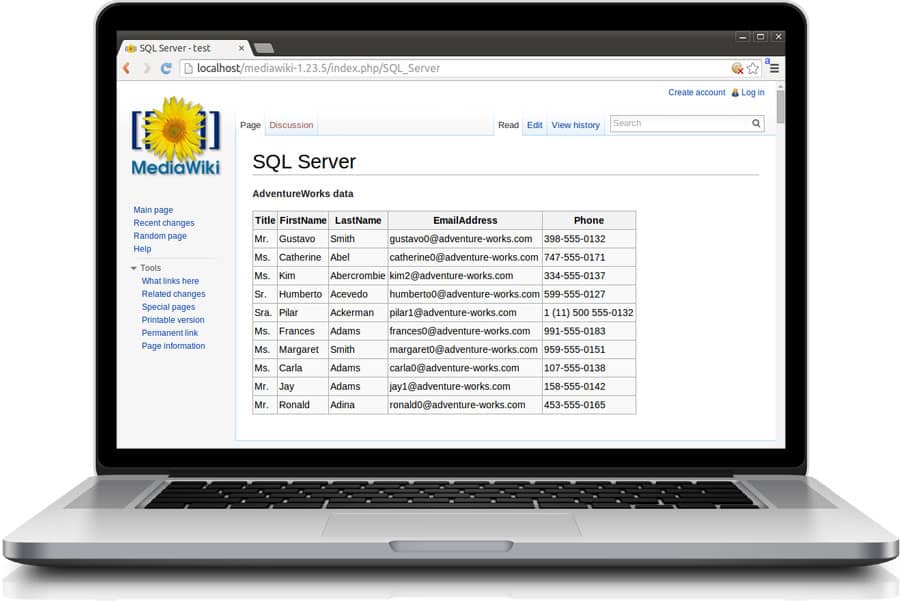Screen dimensions: 900x601
Task: Click the AdventureWorks data heading
Action: (303, 193)
